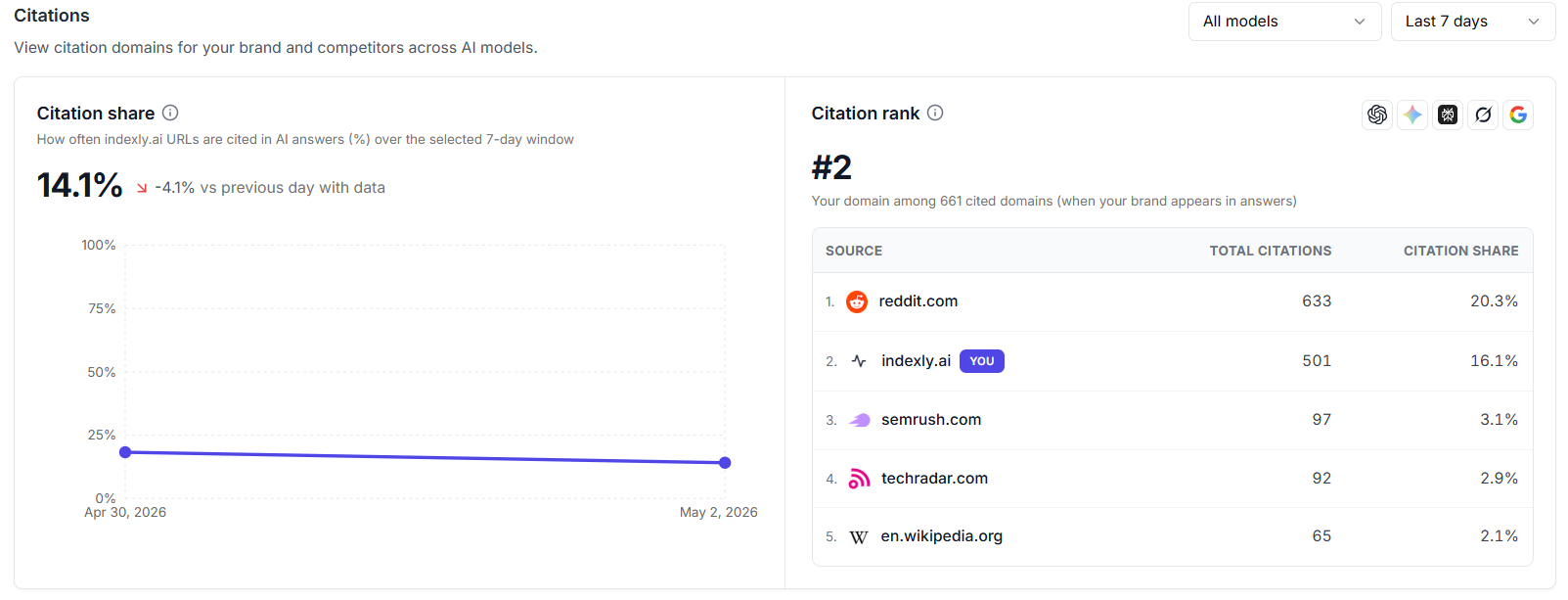The image size is (1568, 600).
Task: Click the reddit.com favicon
Action: (857, 301)
